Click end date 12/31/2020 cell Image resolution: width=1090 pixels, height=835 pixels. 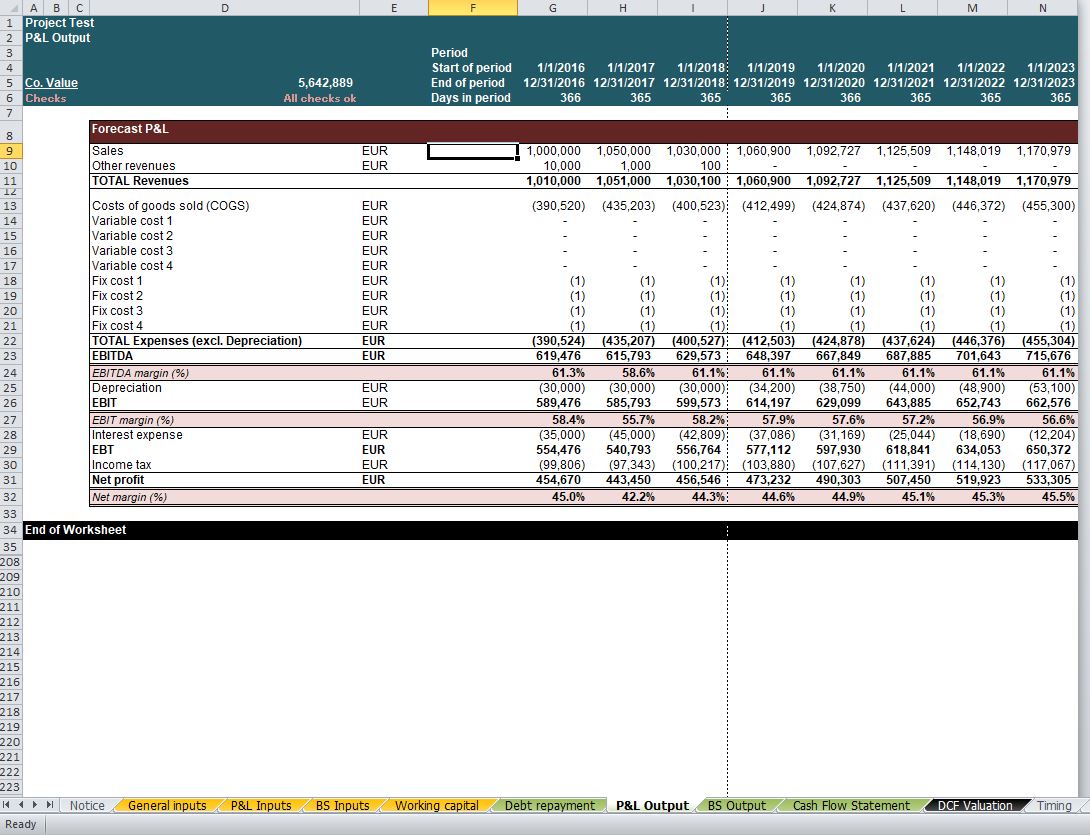point(833,83)
